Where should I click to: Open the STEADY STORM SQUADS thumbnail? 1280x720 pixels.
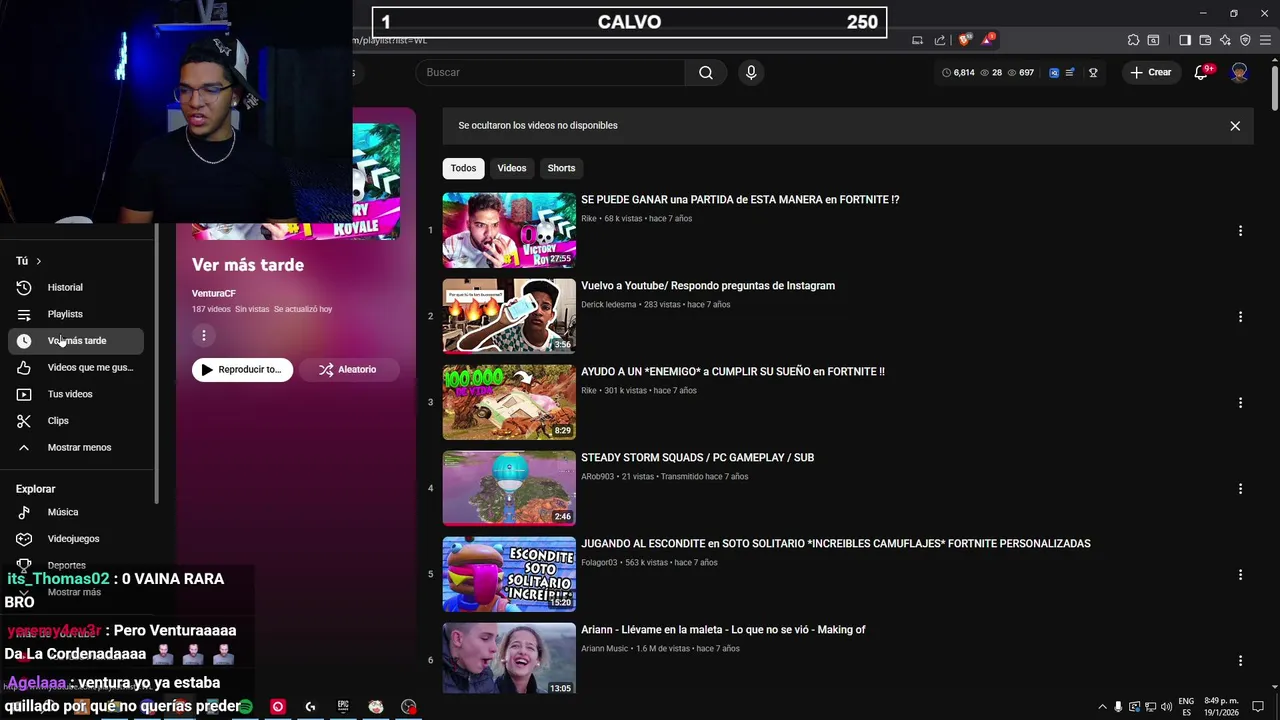click(509, 488)
